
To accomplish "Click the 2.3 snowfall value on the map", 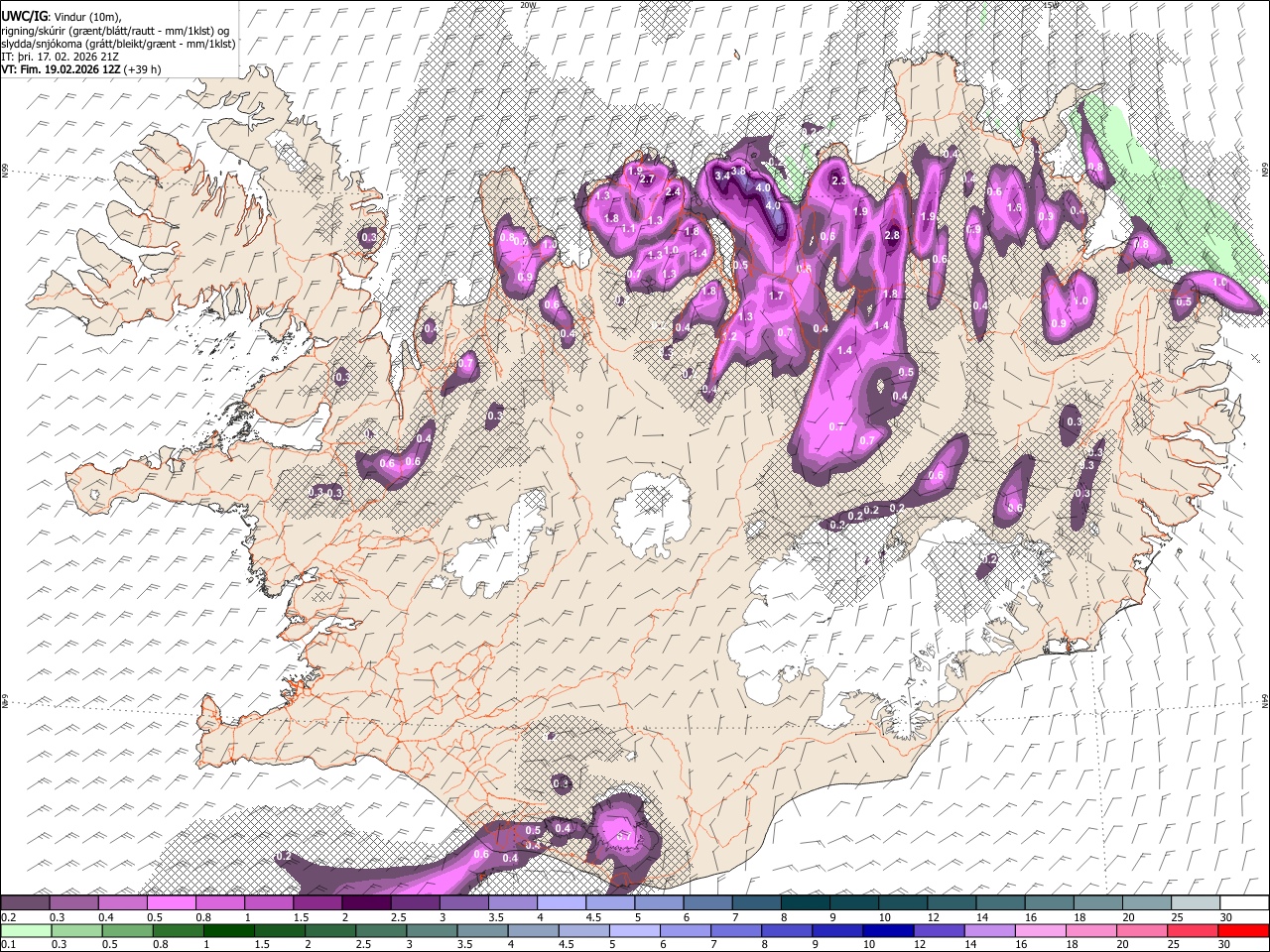I will tap(839, 180).
